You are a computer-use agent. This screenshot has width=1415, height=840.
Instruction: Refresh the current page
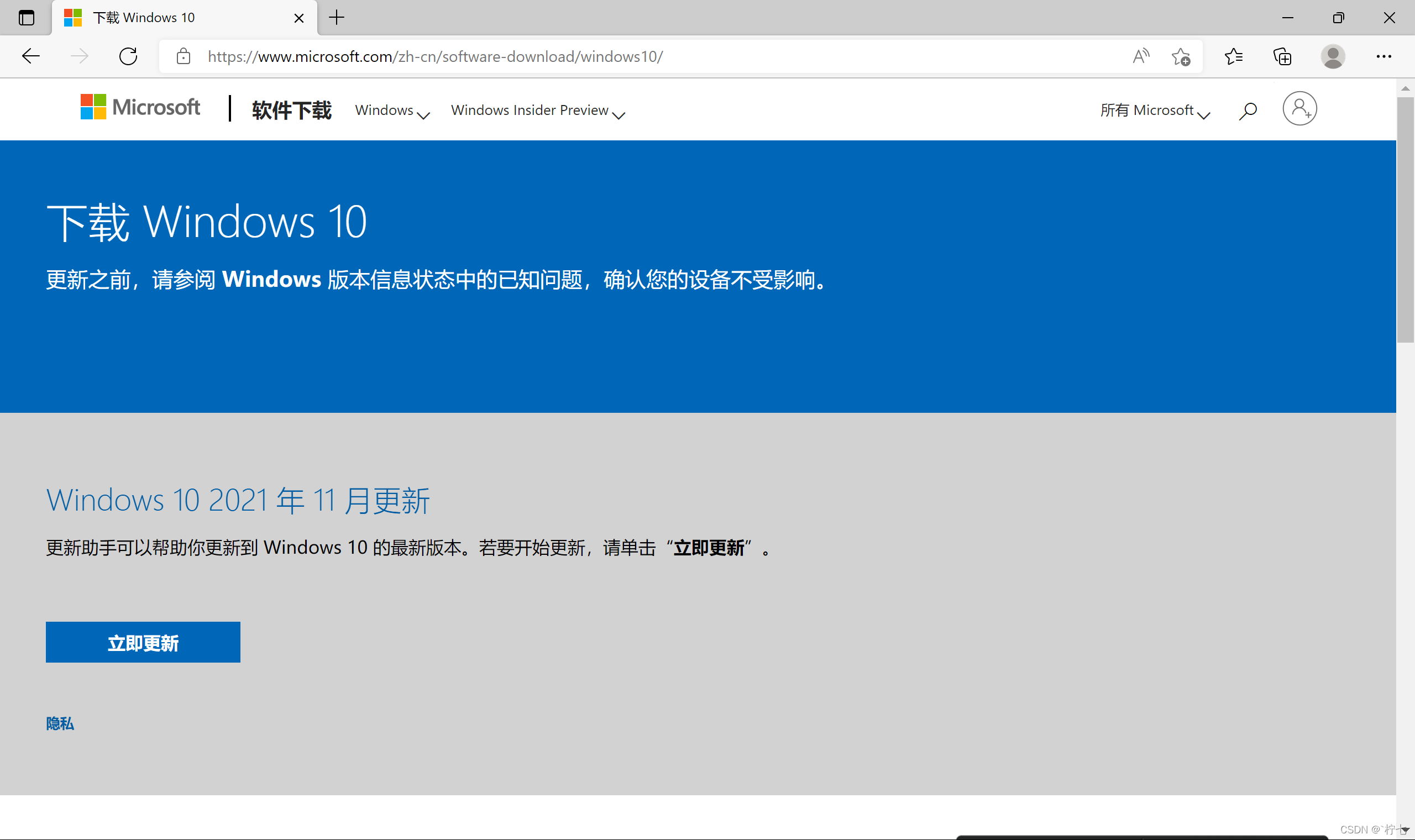(128, 56)
